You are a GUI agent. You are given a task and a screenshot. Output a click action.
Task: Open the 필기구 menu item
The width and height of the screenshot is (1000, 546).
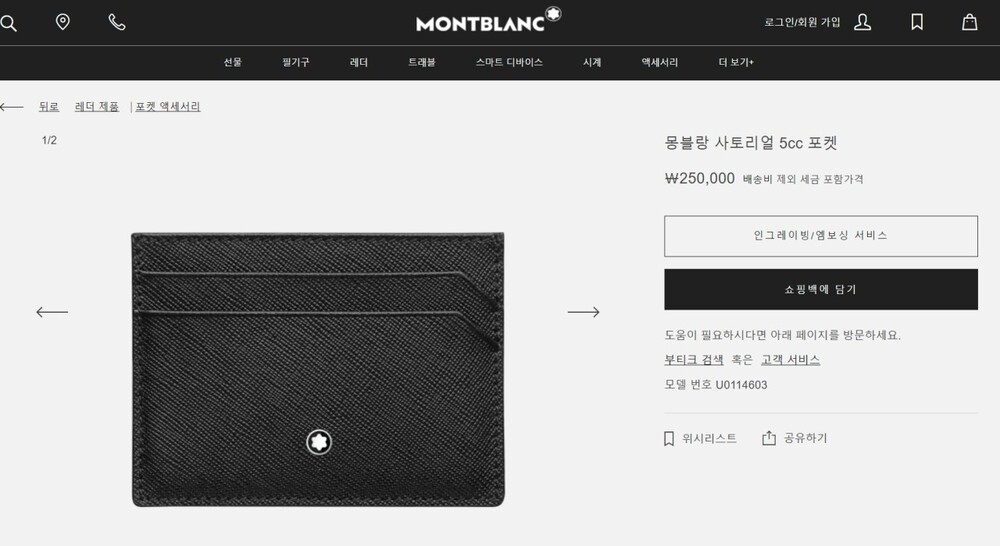point(296,63)
